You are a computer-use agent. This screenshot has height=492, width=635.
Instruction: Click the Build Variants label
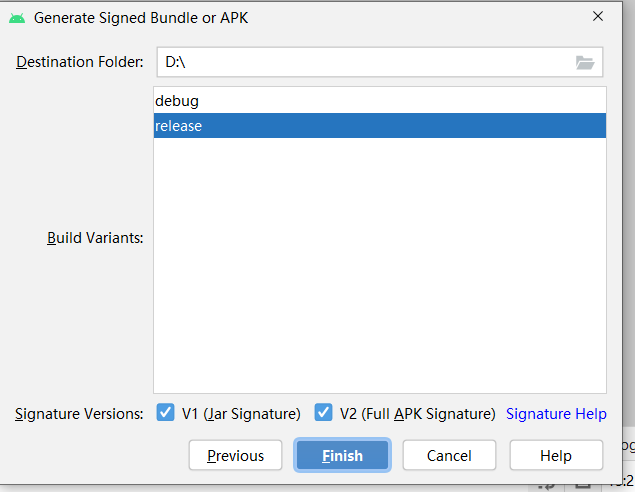click(x=95, y=238)
